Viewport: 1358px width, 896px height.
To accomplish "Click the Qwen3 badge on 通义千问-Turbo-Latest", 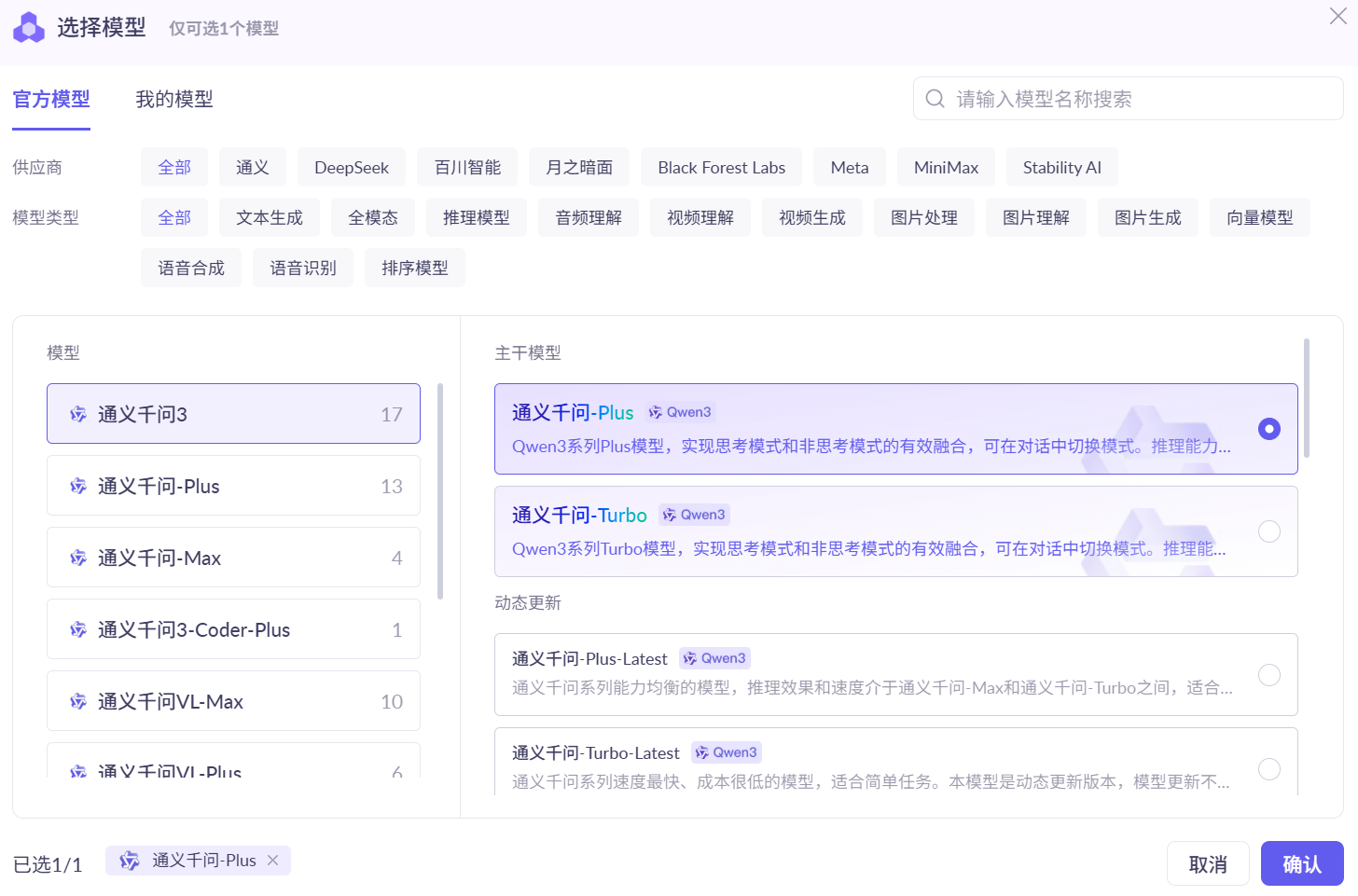I will pyautogui.click(x=727, y=752).
